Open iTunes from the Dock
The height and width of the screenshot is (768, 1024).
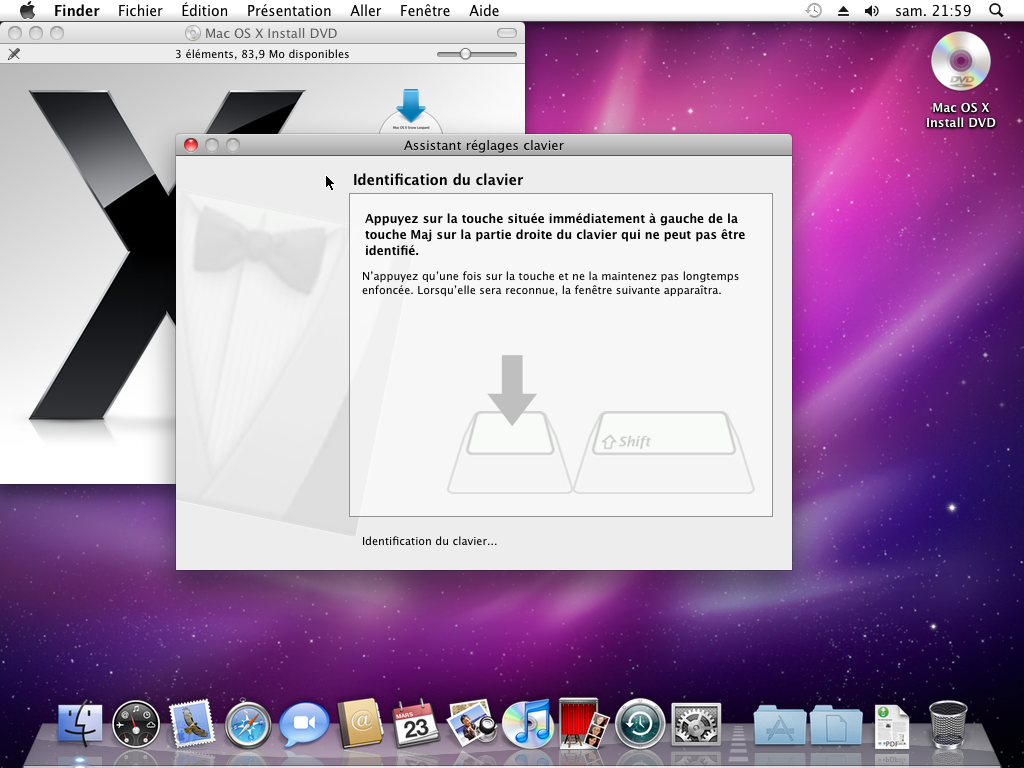[528, 724]
